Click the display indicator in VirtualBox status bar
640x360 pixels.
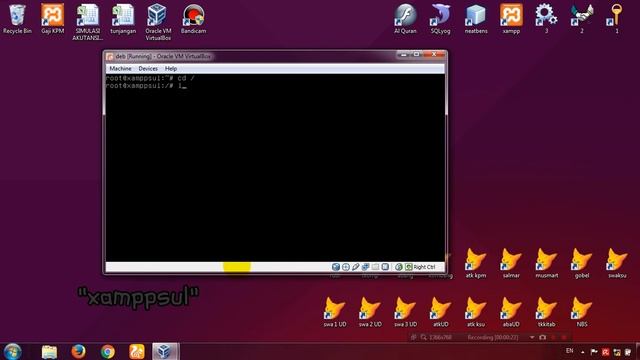(385, 267)
